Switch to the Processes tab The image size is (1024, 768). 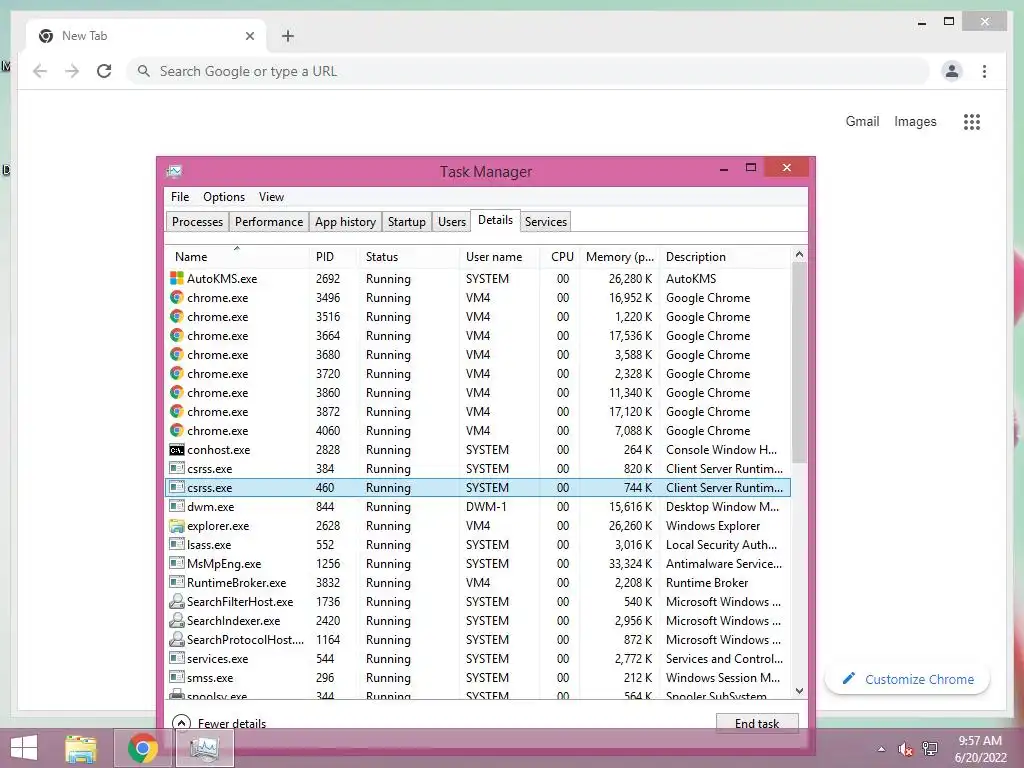[197, 221]
